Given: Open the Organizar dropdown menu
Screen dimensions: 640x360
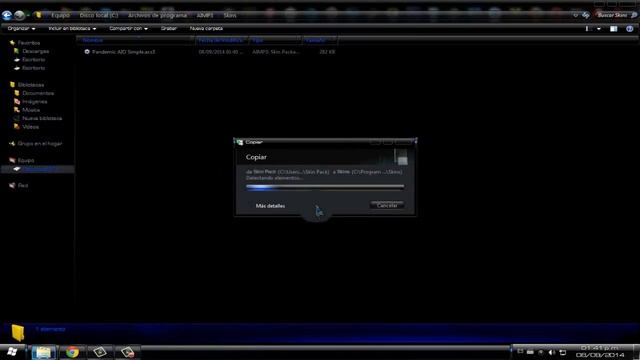Looking at the screenshot, I should click(21, 29).
